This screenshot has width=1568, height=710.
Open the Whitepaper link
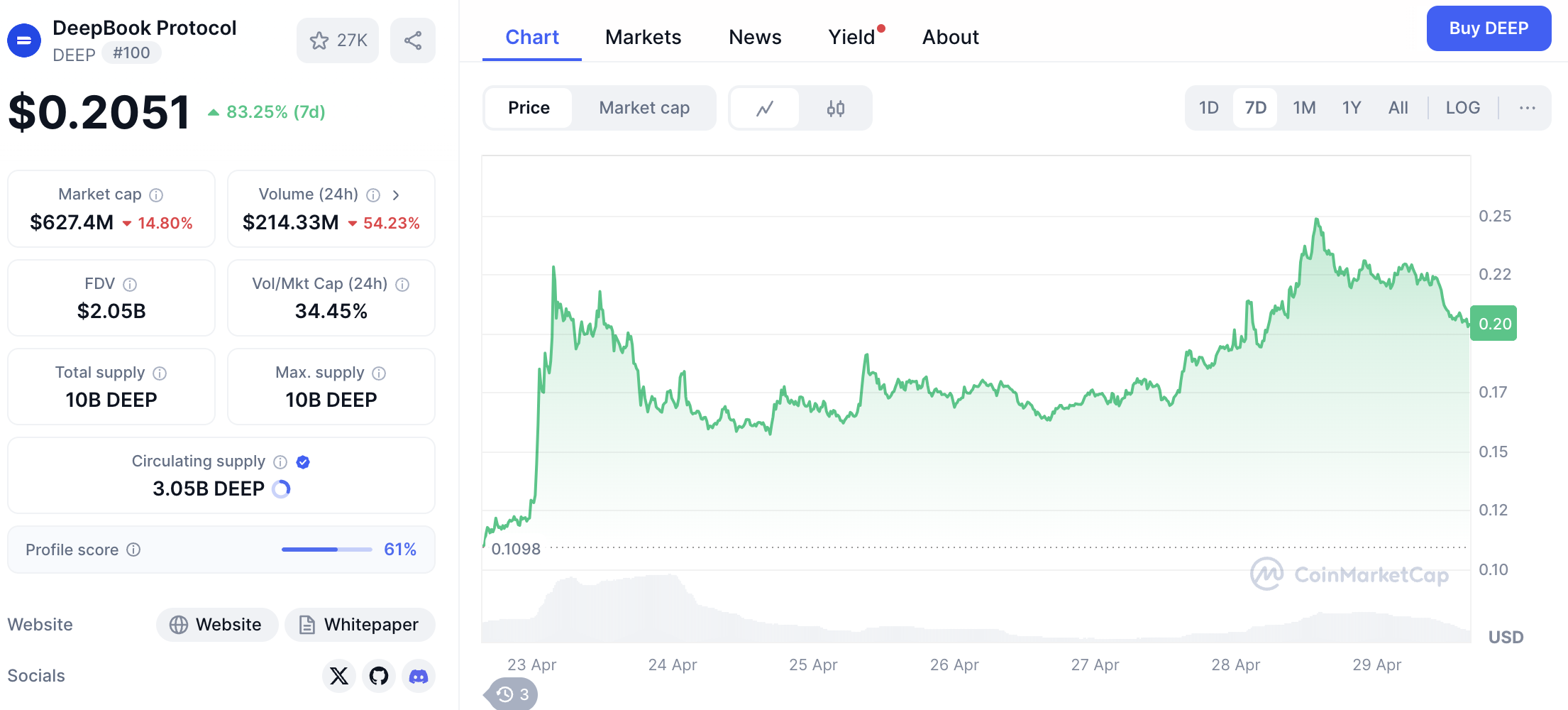coord(360,624)
